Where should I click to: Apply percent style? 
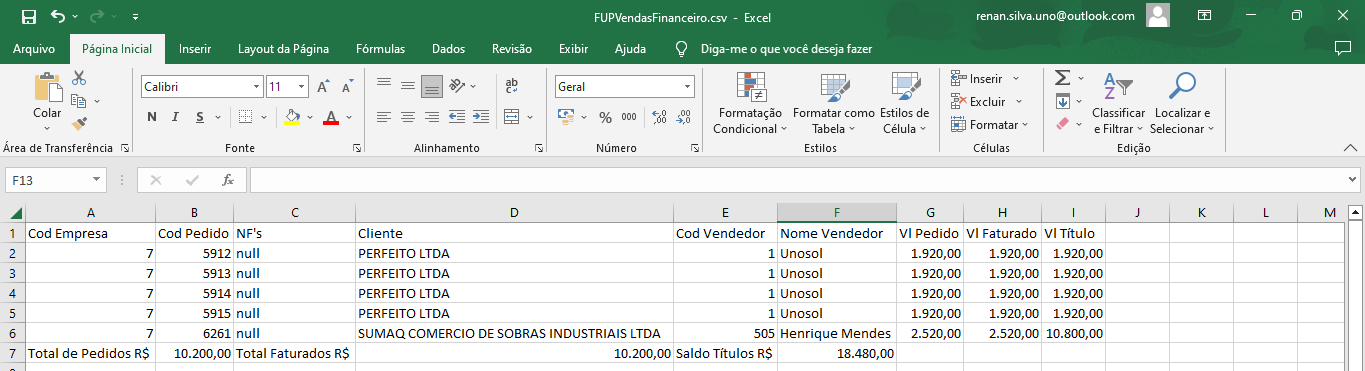[x=605, y=117]
